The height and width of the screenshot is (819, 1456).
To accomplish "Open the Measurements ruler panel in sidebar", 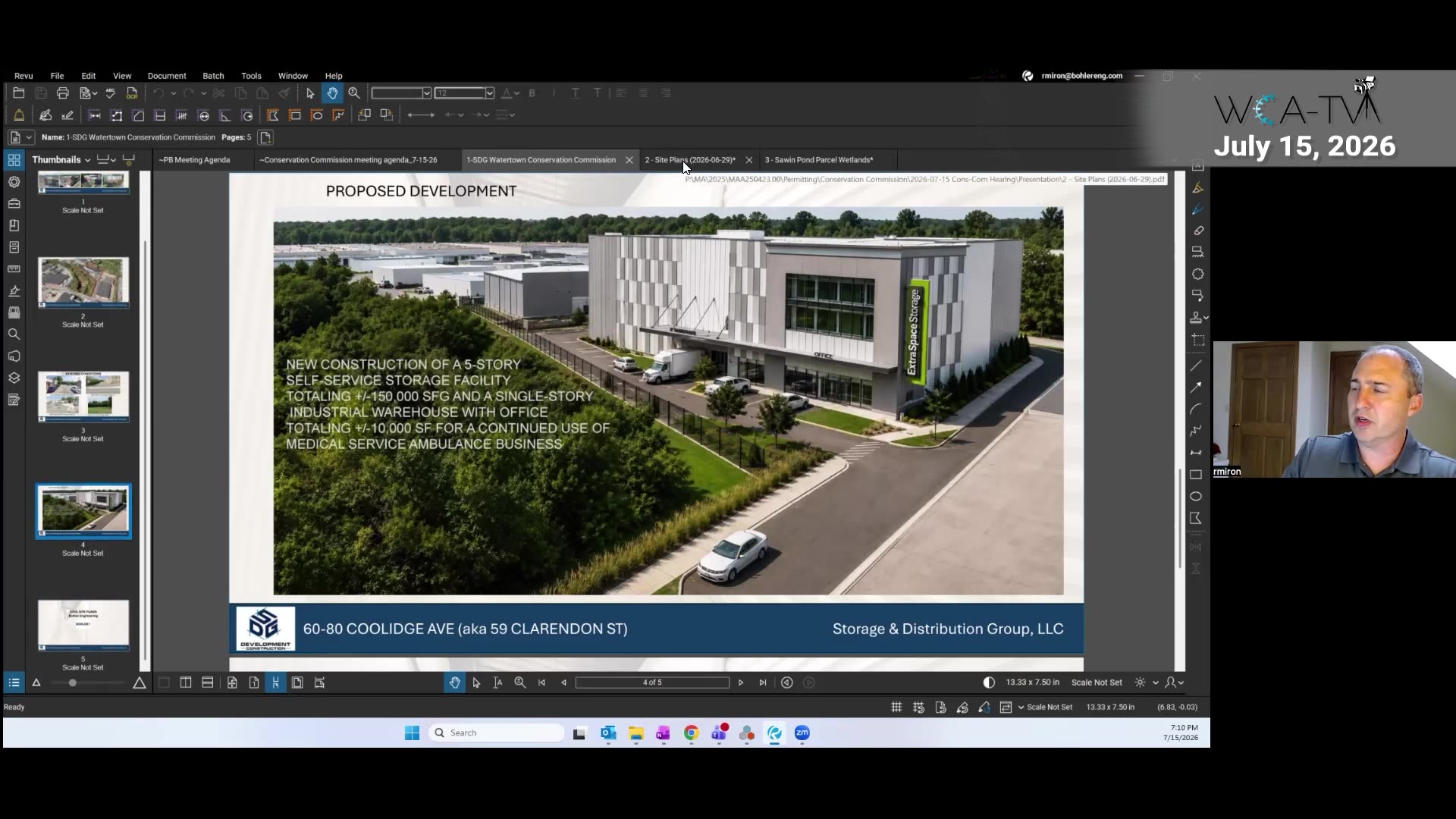I will click(14, 269).
